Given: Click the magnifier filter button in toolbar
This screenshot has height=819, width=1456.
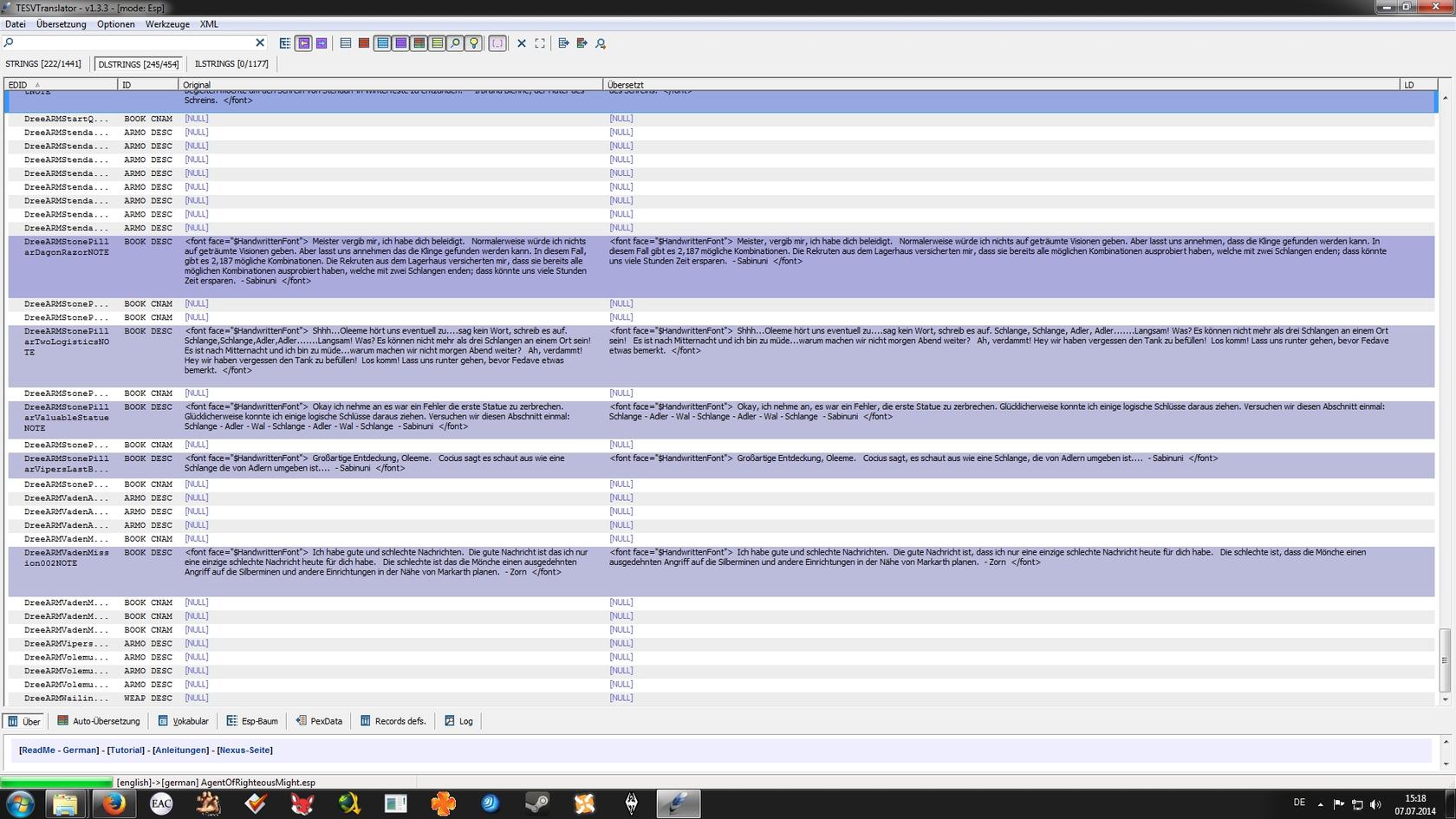Looking at the screenshot, I should (455, 43).
